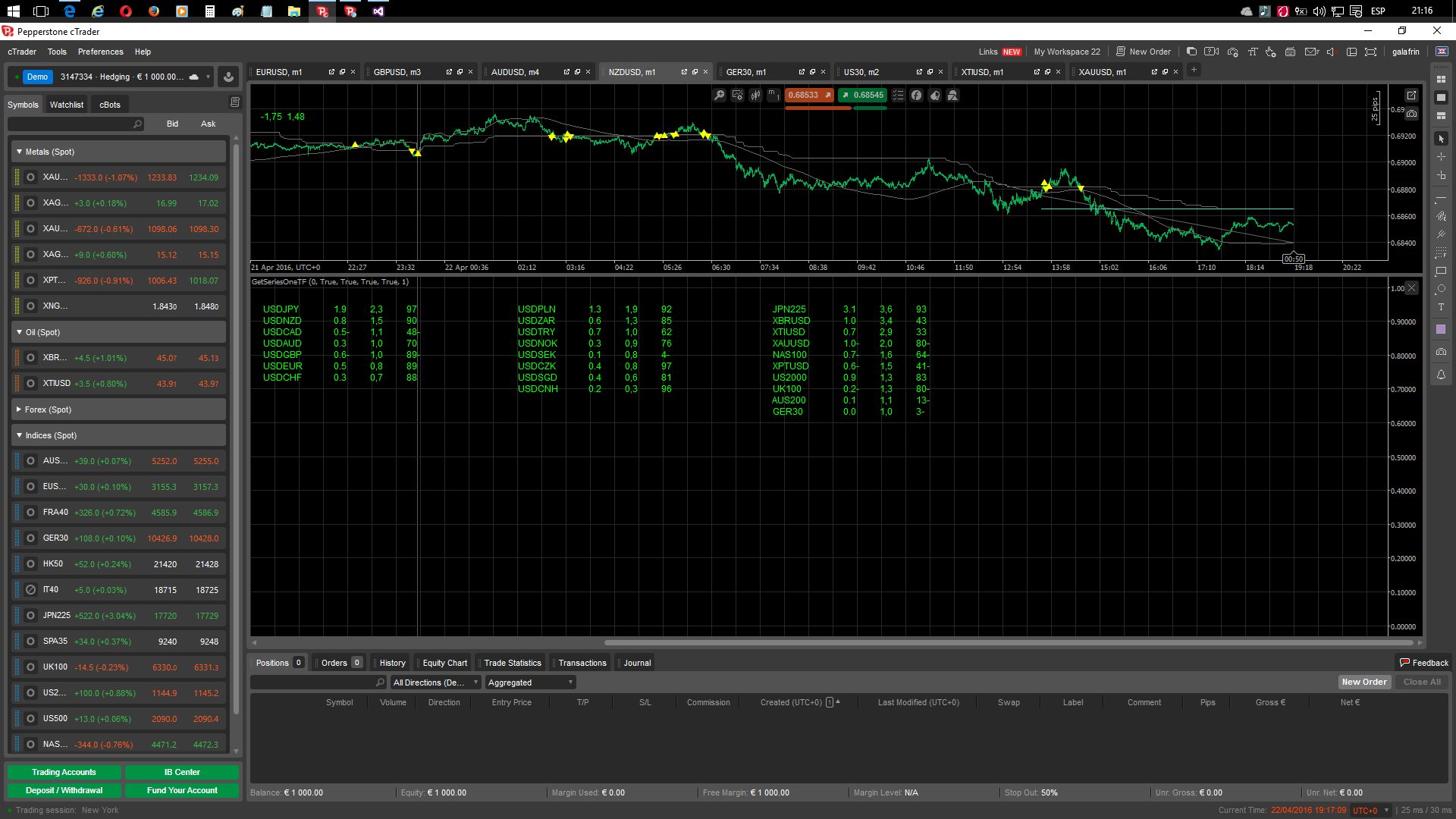Open Windows Task View on the taskbar
This screenshot has height=819, width=1456.
pyautogui.click(x=41, y=11)
